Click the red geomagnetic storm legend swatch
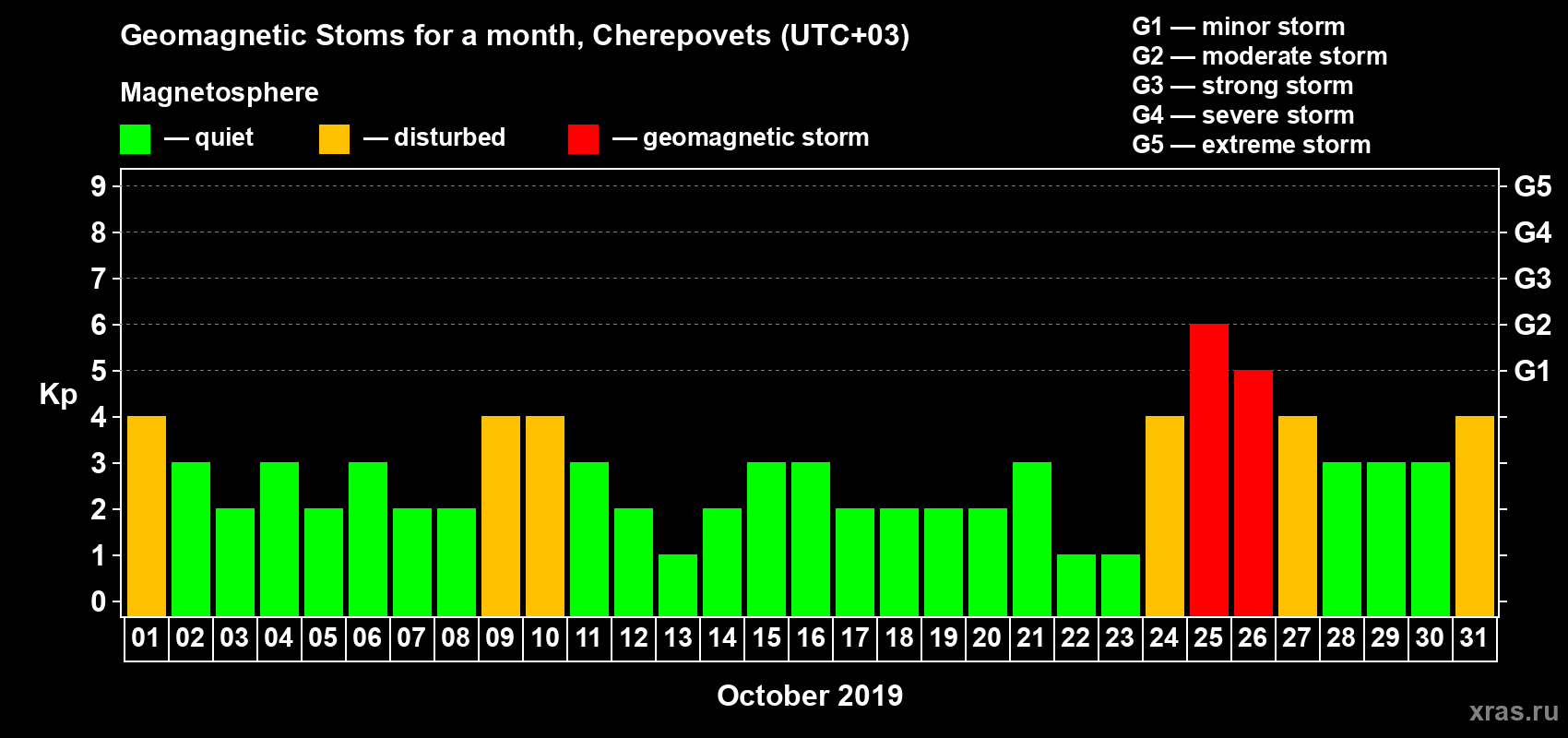This screenshot has height=738, width=1568. (583, 139)
